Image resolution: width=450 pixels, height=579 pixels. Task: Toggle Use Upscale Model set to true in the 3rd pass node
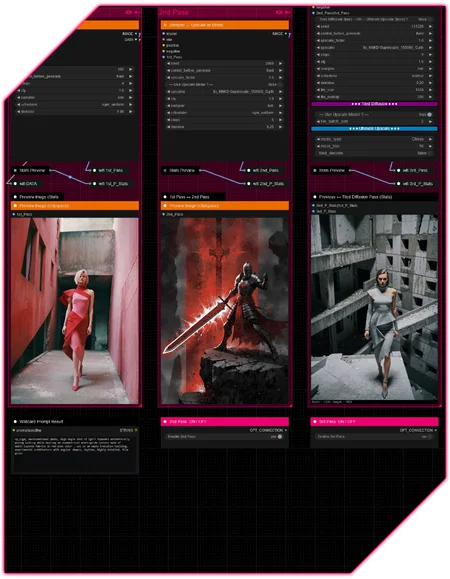tap(374, 114)
